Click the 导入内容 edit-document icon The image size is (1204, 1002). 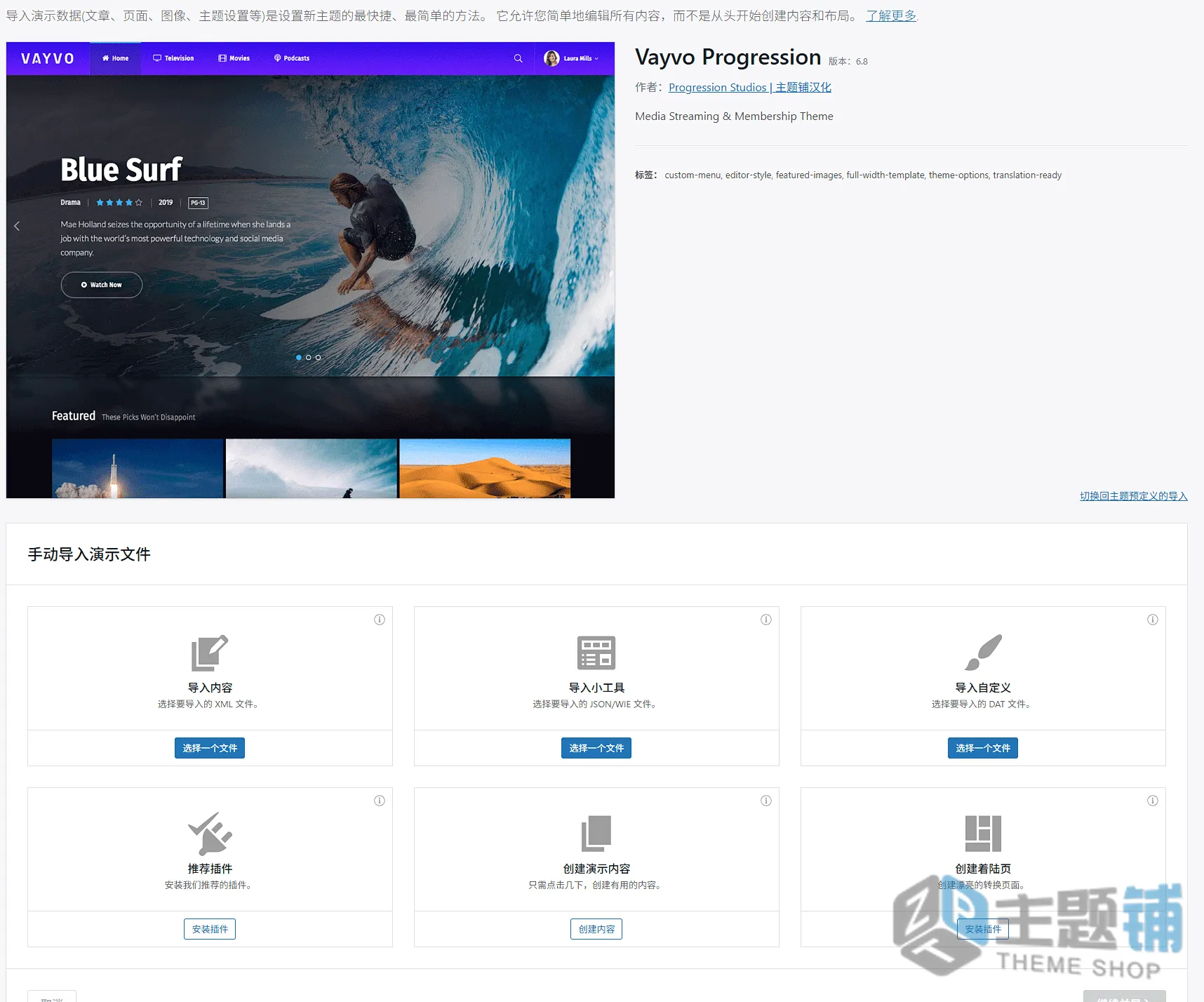click(210, 653)
